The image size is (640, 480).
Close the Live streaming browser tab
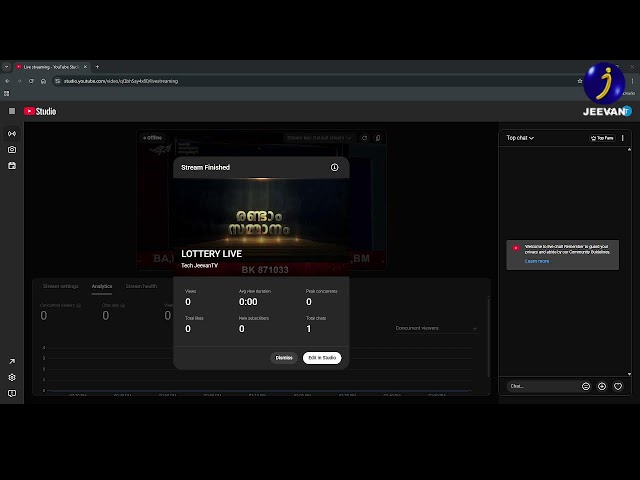pyautogui.click(x=85, y=67)
